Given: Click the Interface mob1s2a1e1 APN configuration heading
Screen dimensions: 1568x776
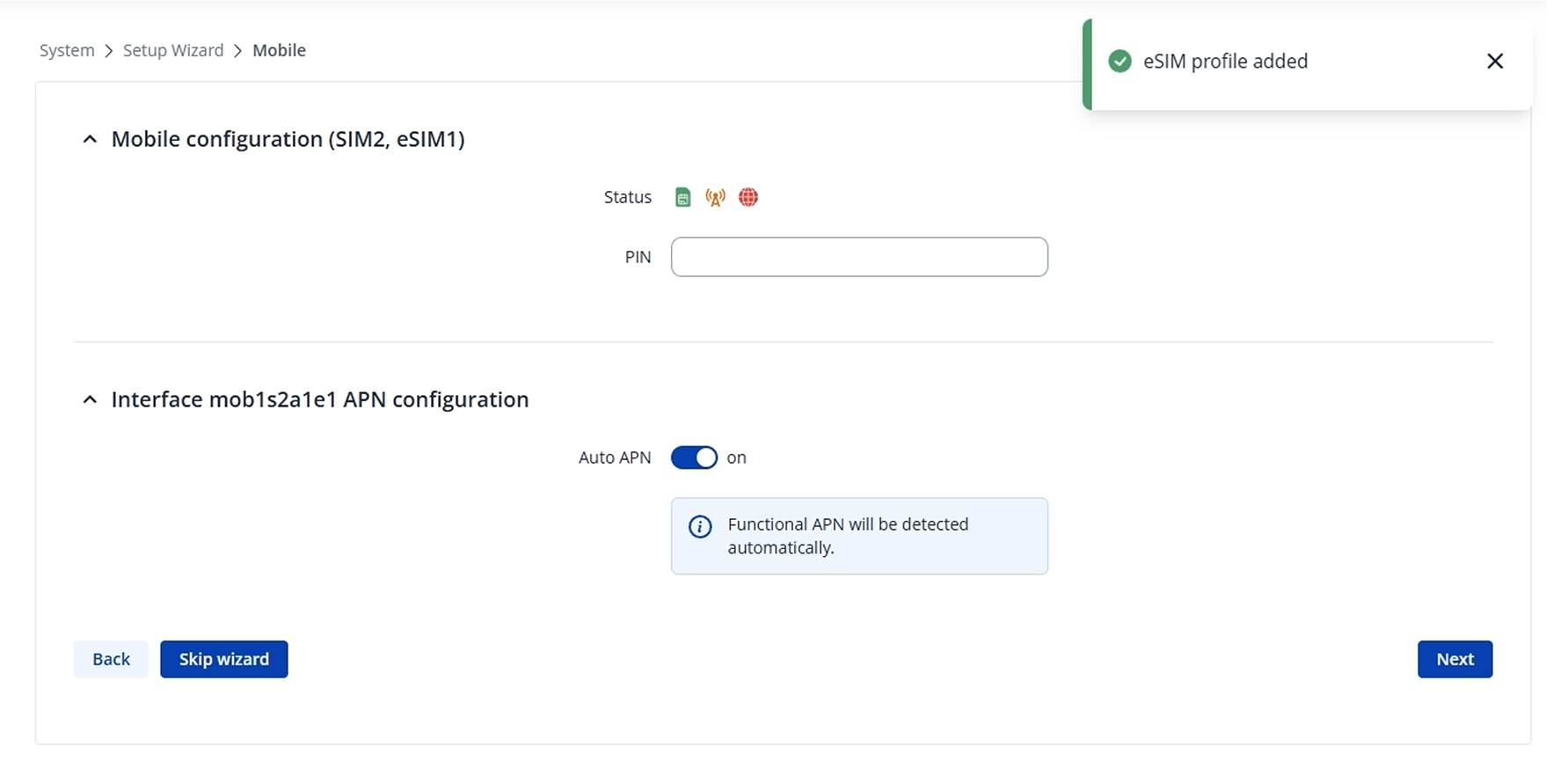Looking at the screenshot, I should tap(319, 399).
